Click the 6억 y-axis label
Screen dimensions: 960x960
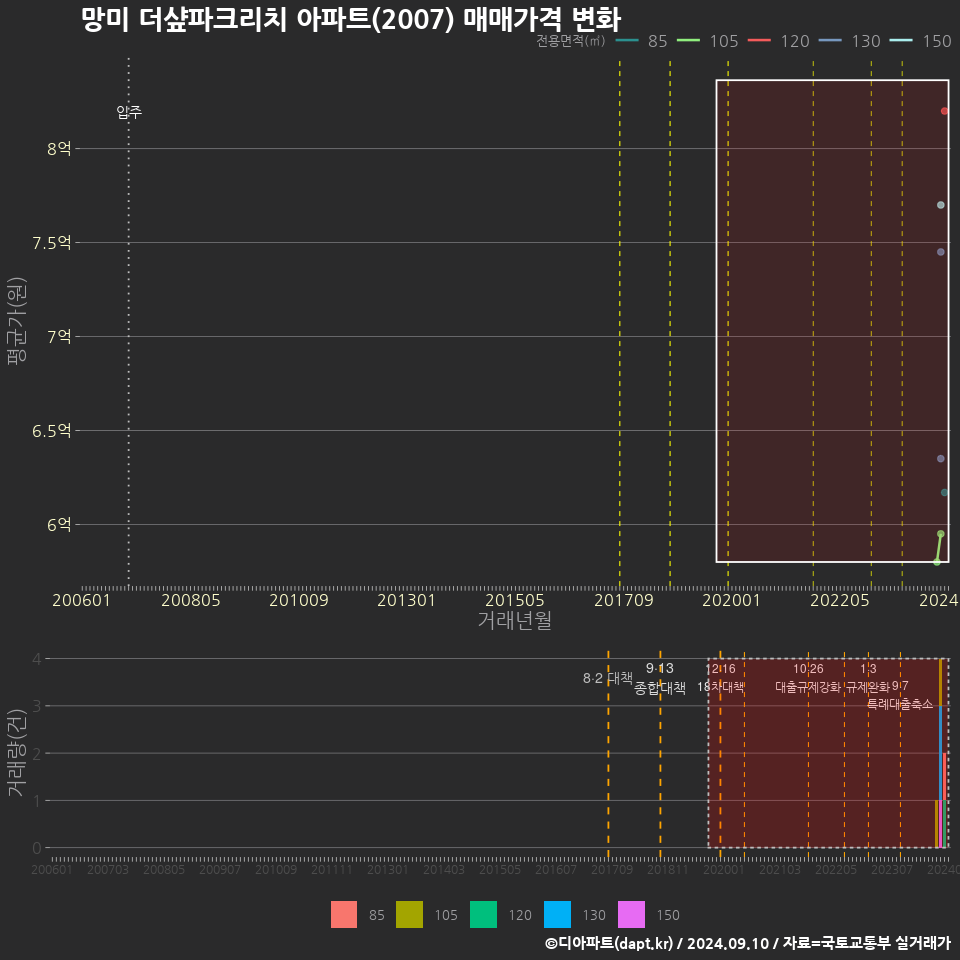point(59,525)
